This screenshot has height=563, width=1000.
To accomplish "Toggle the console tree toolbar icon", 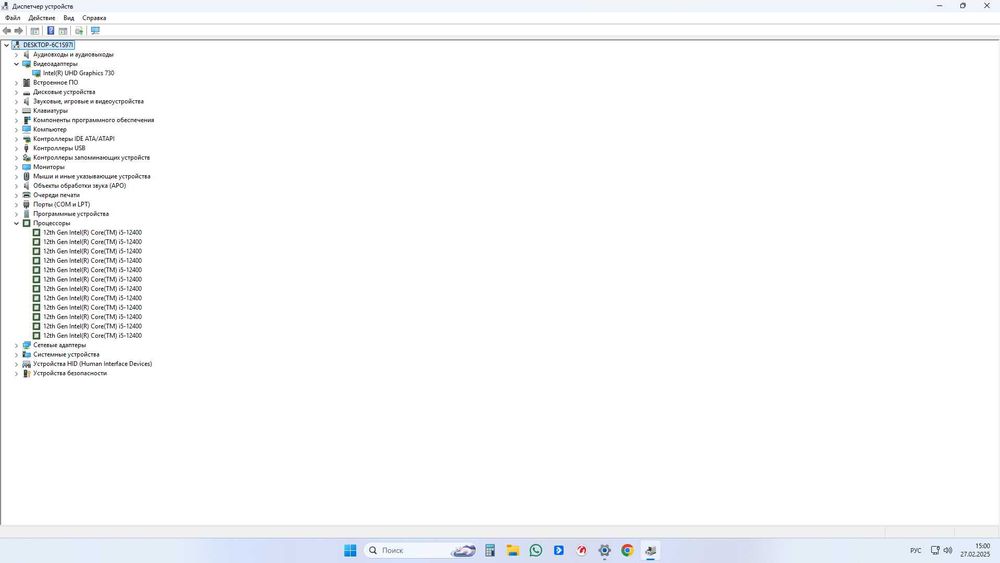I will click(x=35, y=31).
